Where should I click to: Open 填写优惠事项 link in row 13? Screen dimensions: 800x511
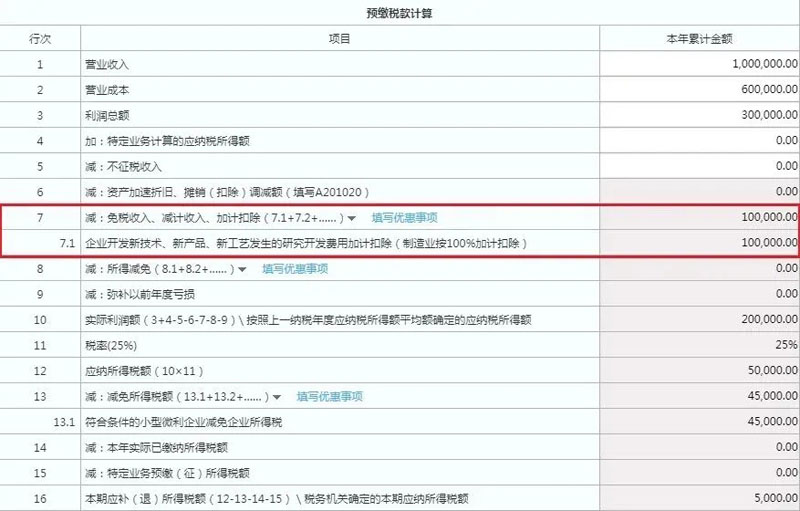tap(329, 397)
